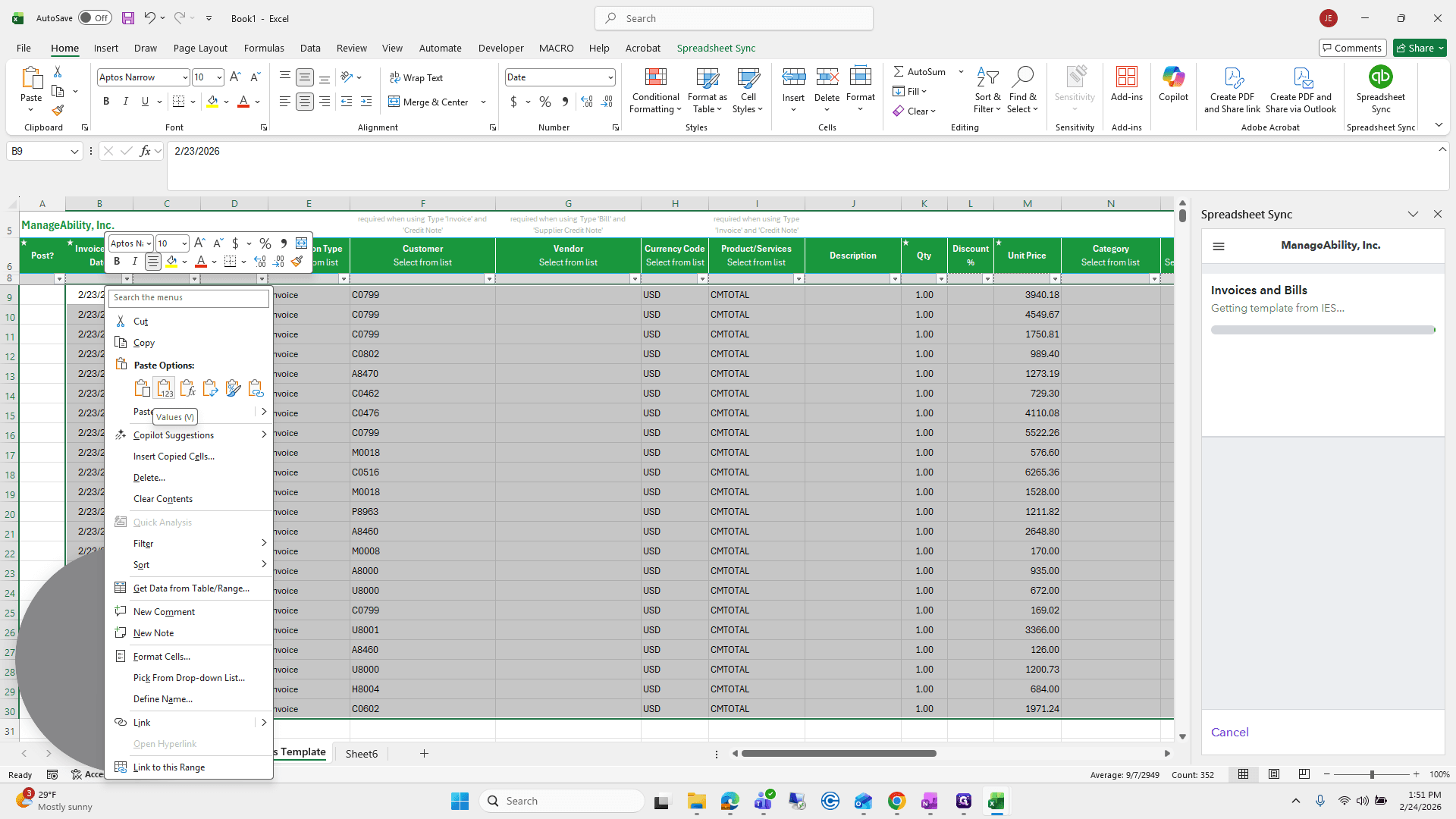Switch to the Sheet6 worksheet tab
This screenshot has height=819, width=1456.
click(x=362, y=754)
